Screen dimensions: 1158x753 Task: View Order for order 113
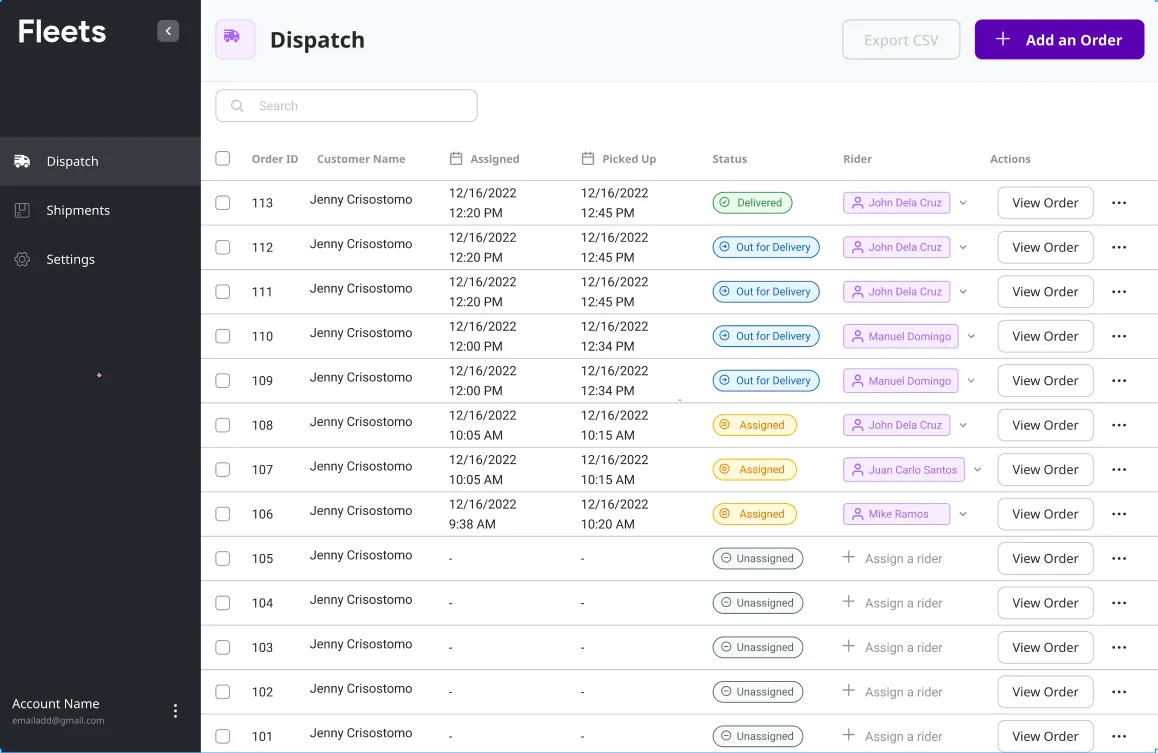pyautogui.click(x=1045, y=203)
